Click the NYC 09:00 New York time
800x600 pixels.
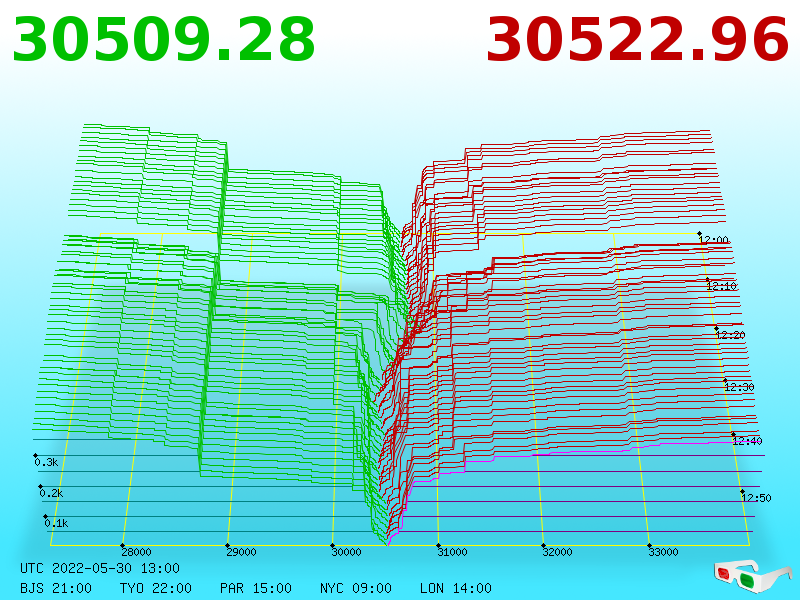[x=356, y=588]
